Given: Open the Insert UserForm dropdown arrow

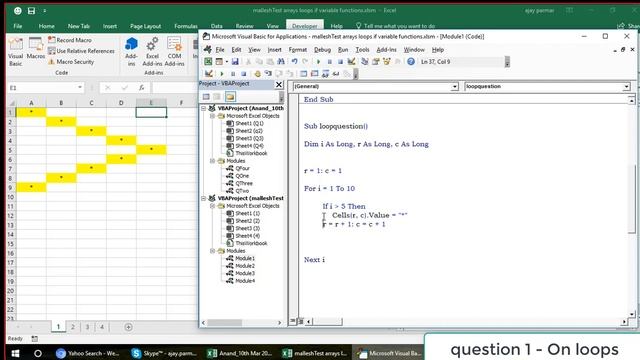Looking at the screenshot, I should tap(227, 62).
